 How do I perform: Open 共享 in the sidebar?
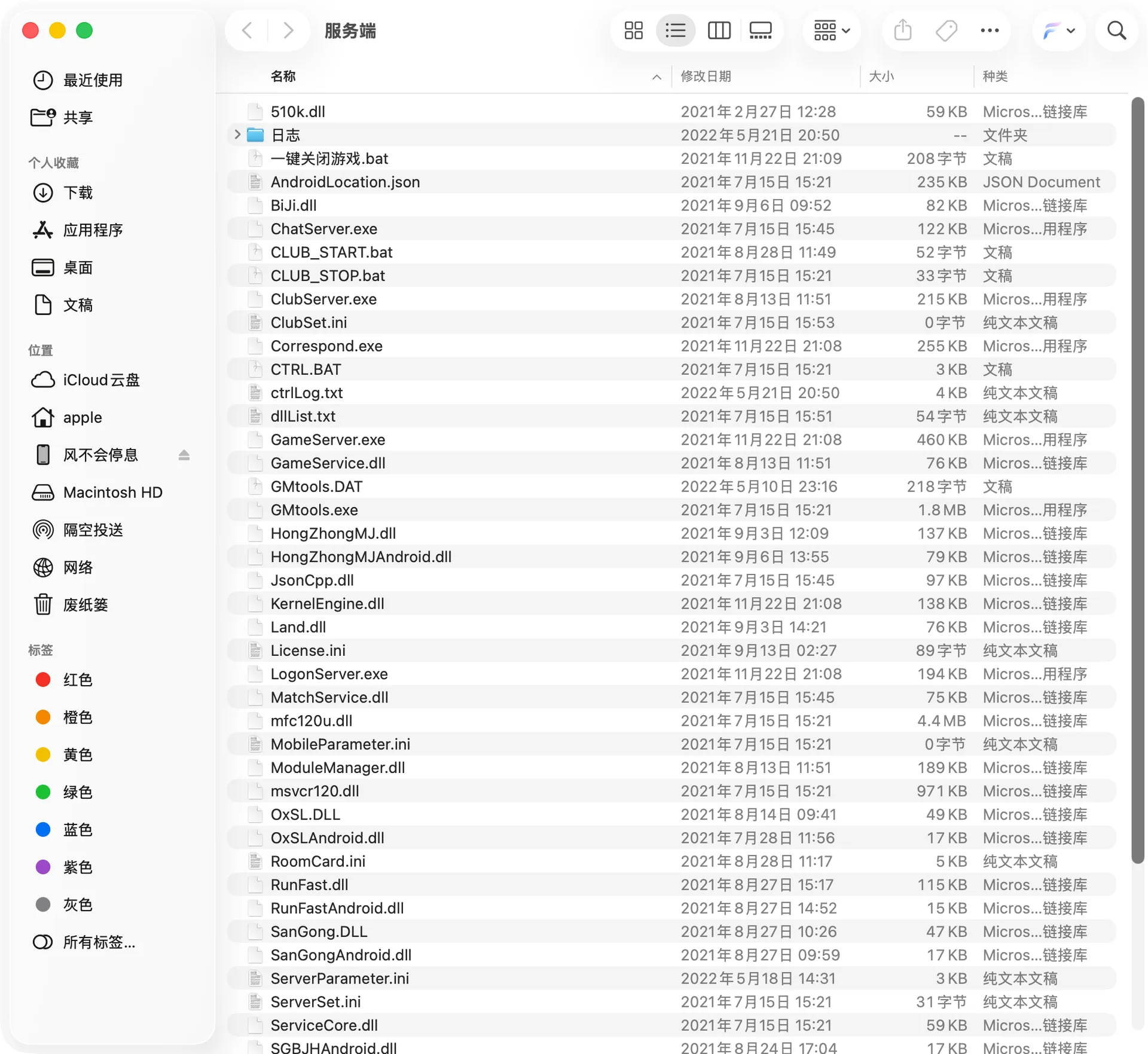(63, 117)
